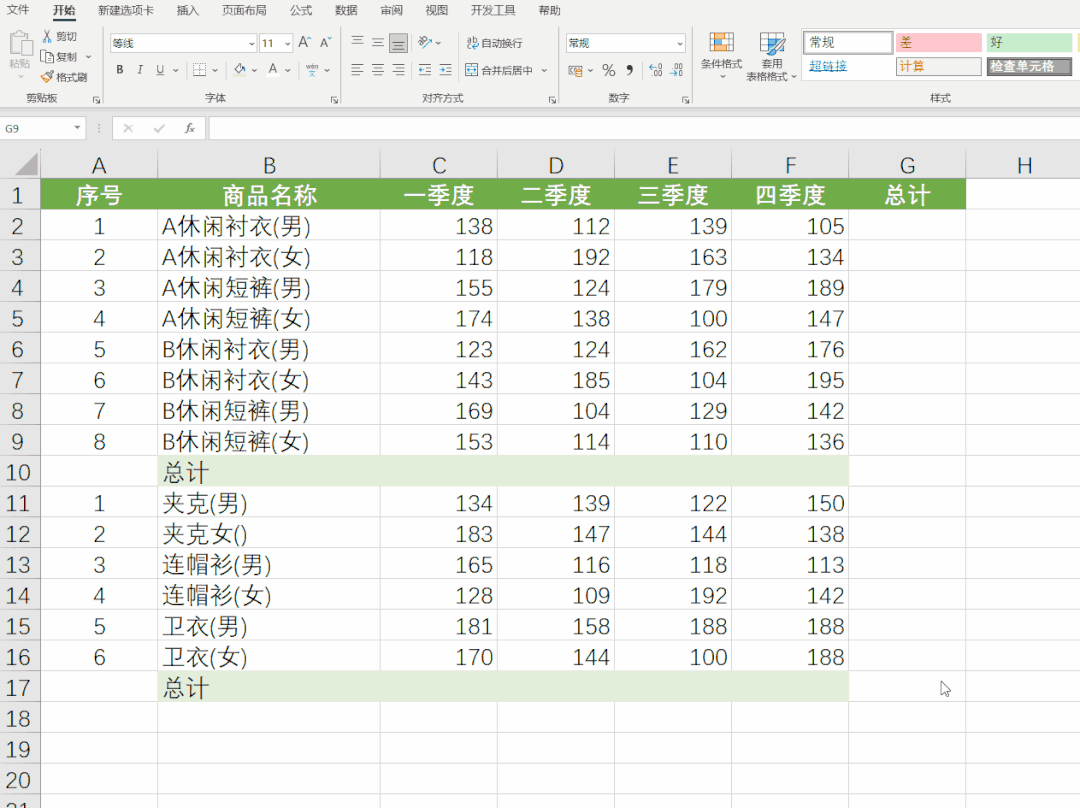1080x808 pixels.
Task: Switch to the 公式 (Formulas) tab
Action: (300, 10)
